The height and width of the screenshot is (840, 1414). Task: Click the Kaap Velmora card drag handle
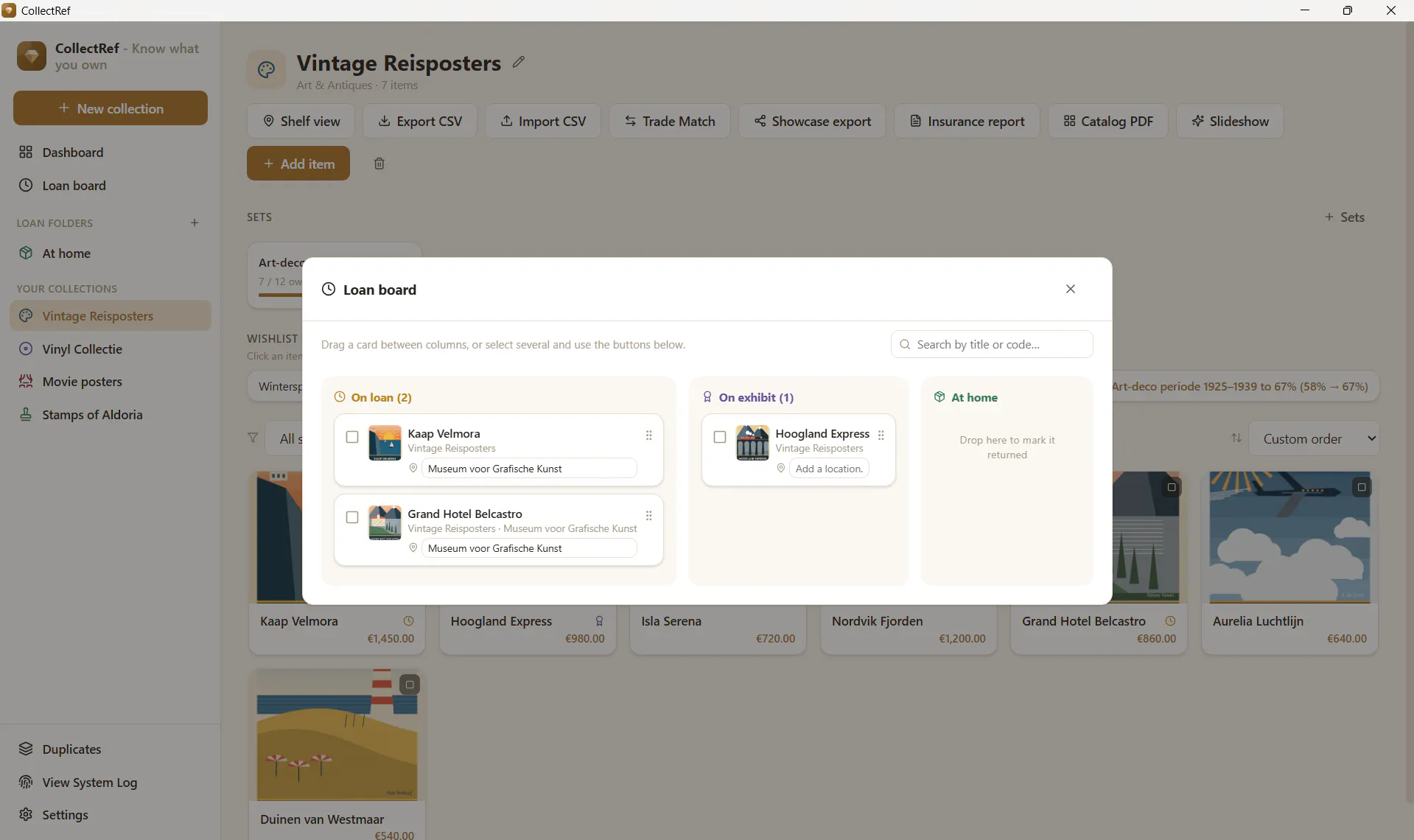(x=648, y=435)
